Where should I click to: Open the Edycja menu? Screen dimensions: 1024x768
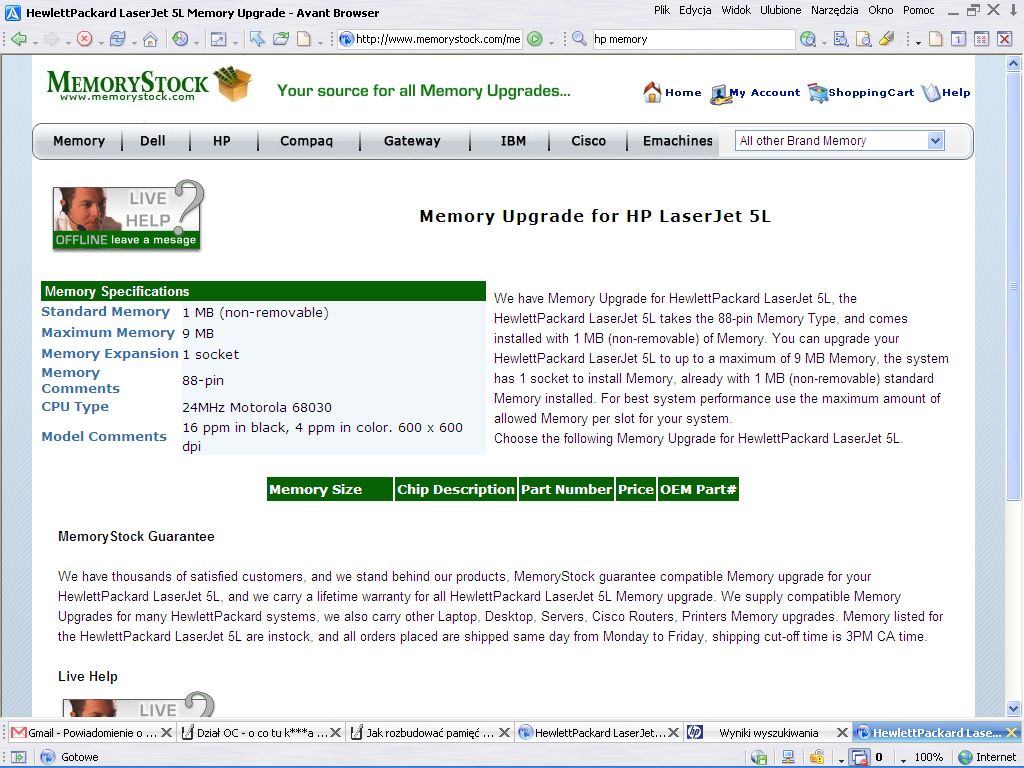click(x=696, y=10)
